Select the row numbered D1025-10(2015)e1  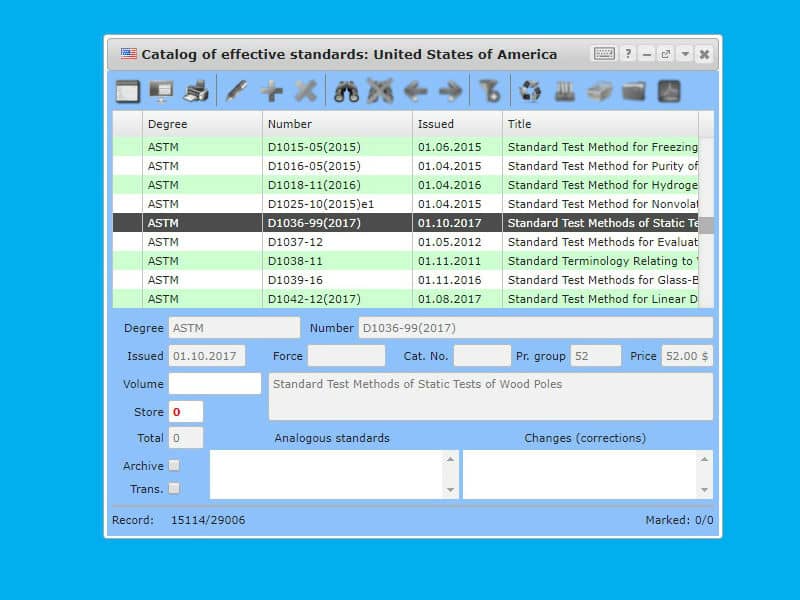click(406, 204)
